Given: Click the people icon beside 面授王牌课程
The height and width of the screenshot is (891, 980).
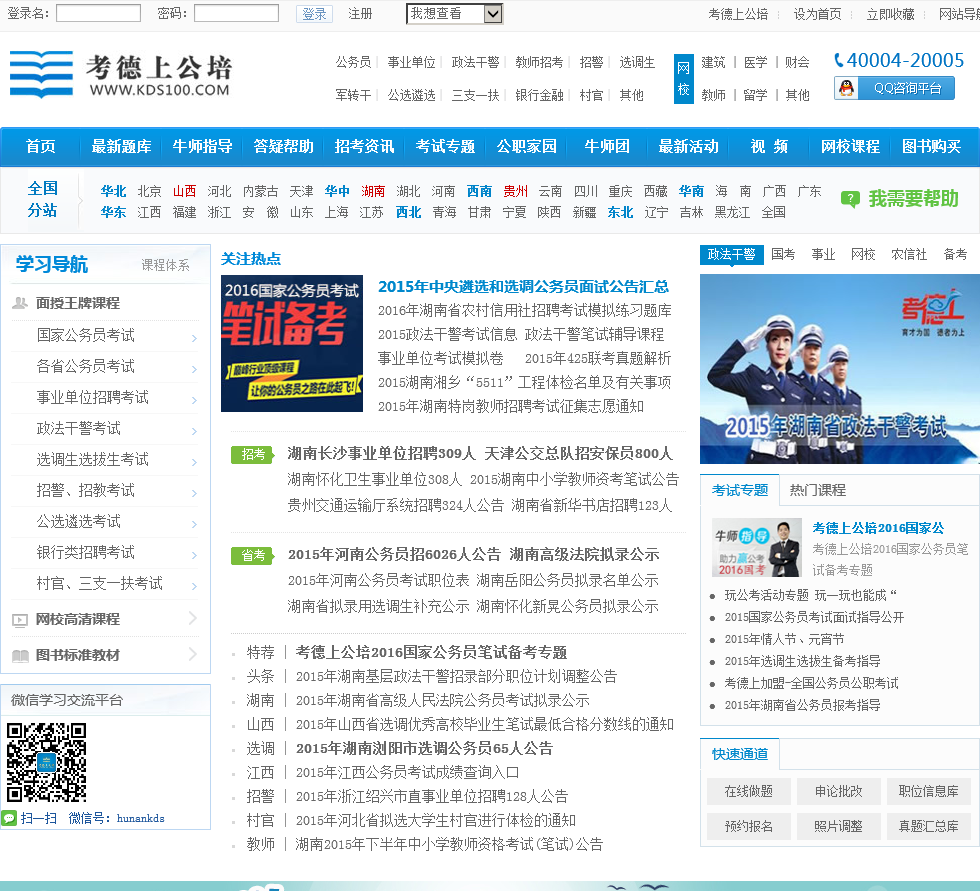Looking at the screenshot, I should 20,303.
